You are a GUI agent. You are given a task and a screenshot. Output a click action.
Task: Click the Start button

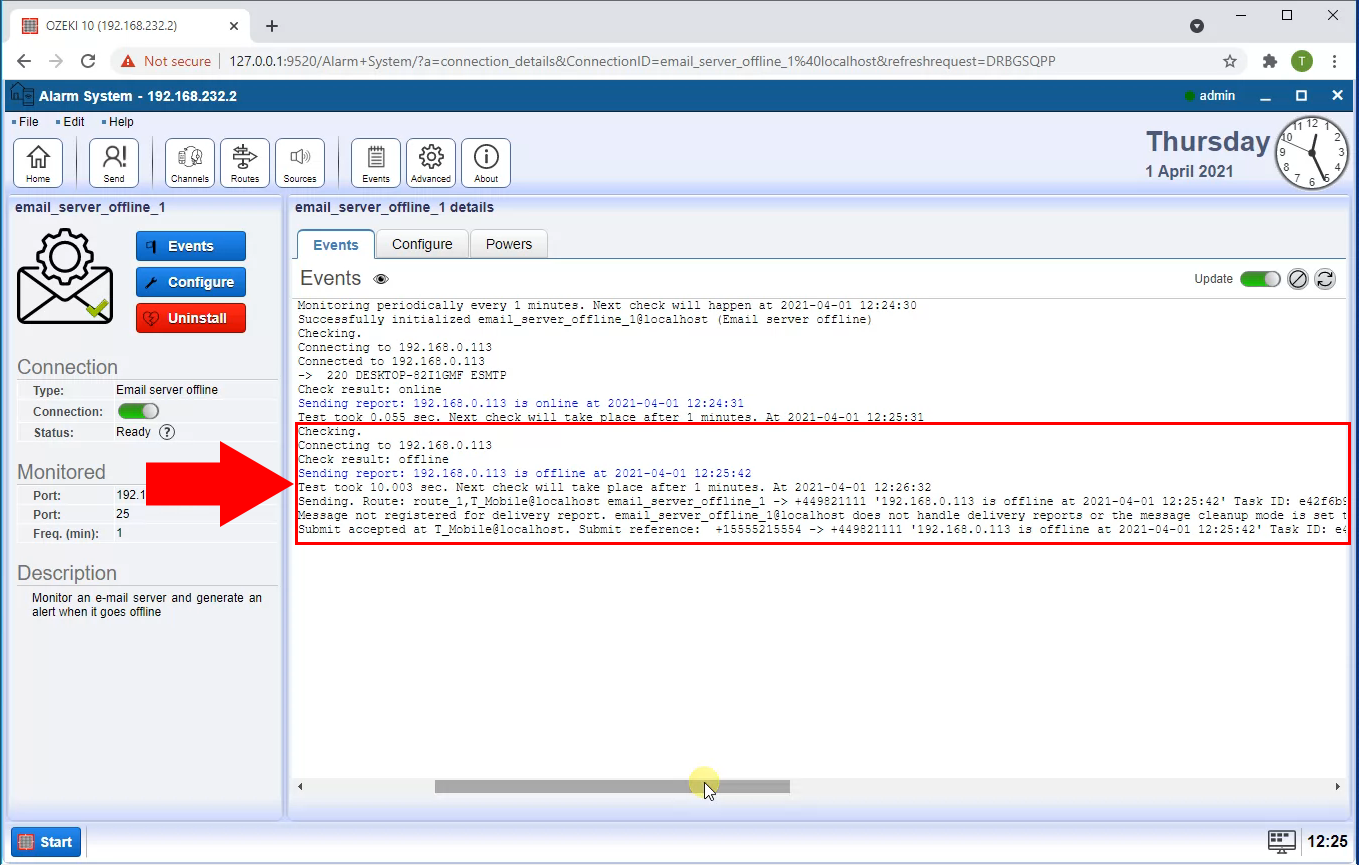coord(46,842)
